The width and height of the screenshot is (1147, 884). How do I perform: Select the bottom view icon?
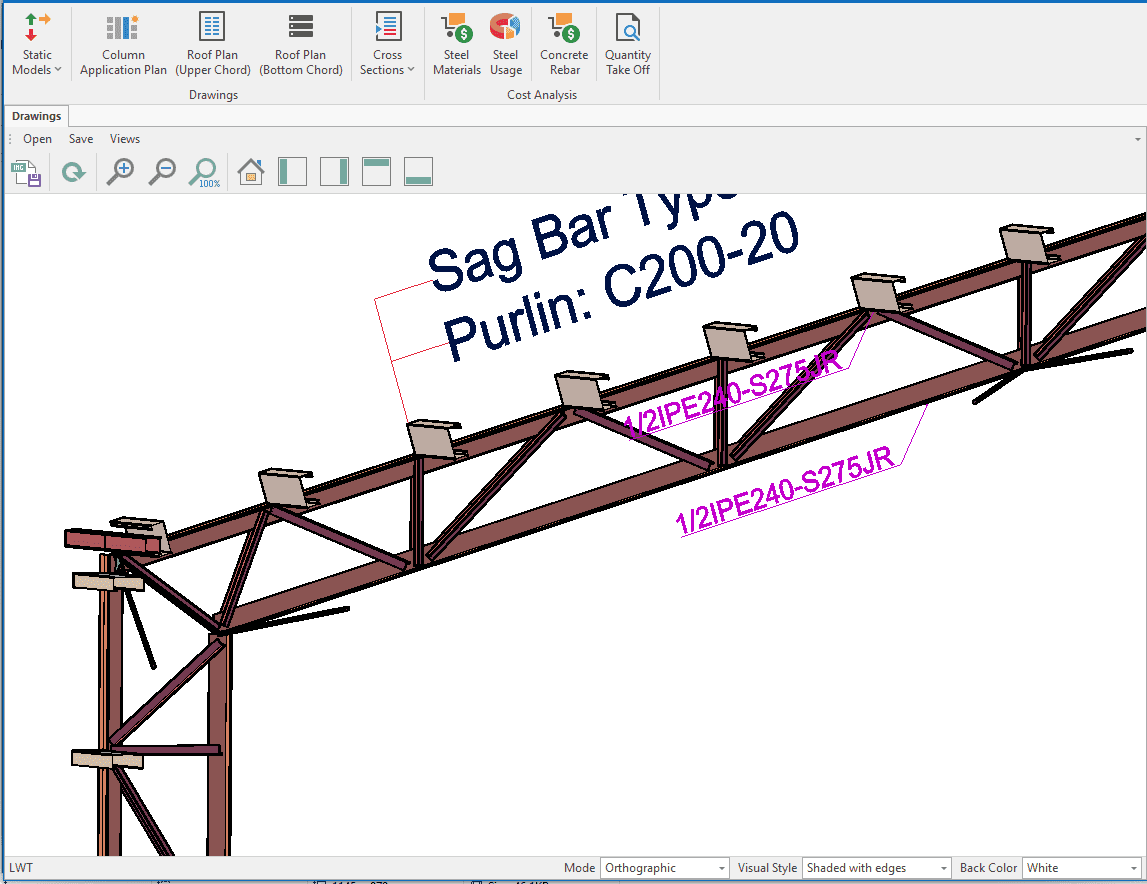click(418, 172)
